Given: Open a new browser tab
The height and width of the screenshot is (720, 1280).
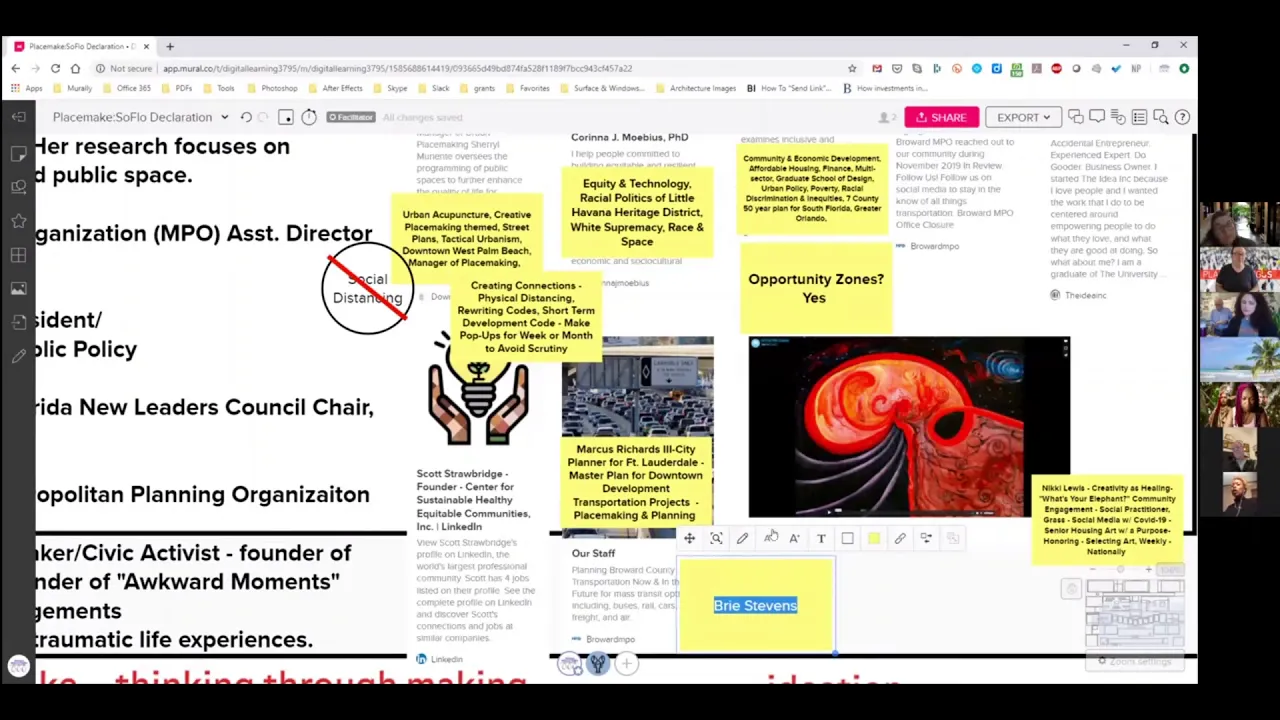Looking at the screenshot, I should (170, 46).
